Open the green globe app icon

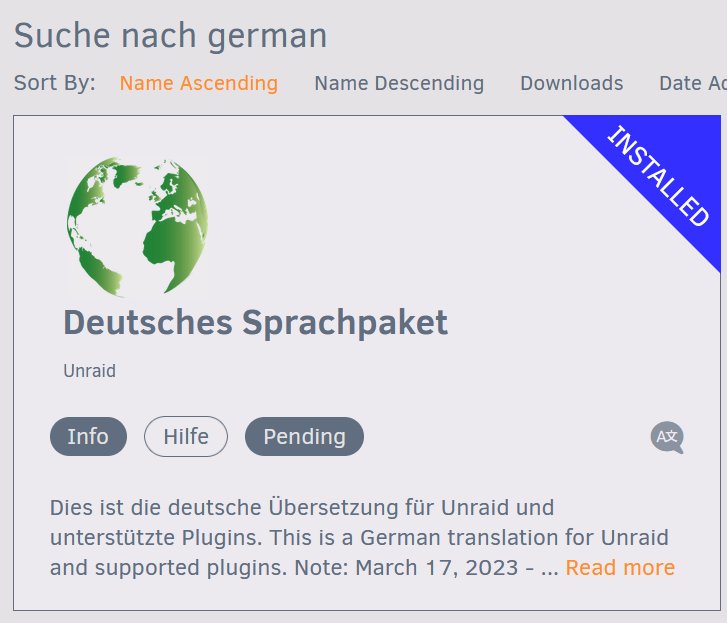137,227
